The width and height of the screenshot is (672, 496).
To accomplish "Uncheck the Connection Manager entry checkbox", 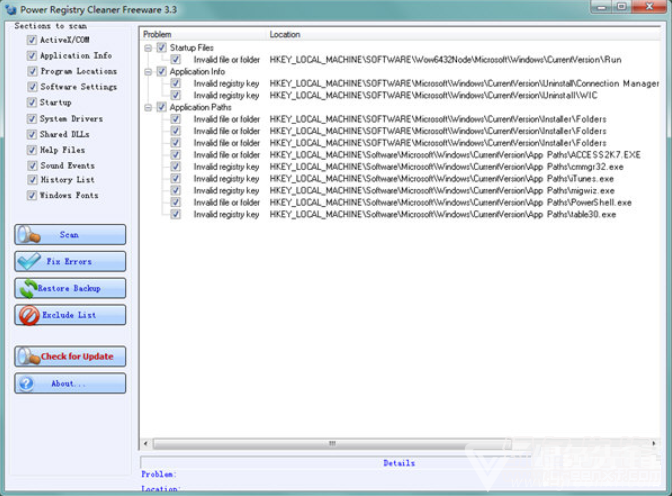I will click(176, 84).
